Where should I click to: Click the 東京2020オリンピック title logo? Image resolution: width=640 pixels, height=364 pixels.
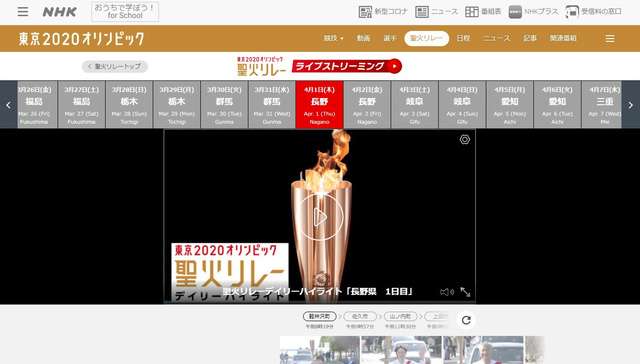[x=81, y=39]
